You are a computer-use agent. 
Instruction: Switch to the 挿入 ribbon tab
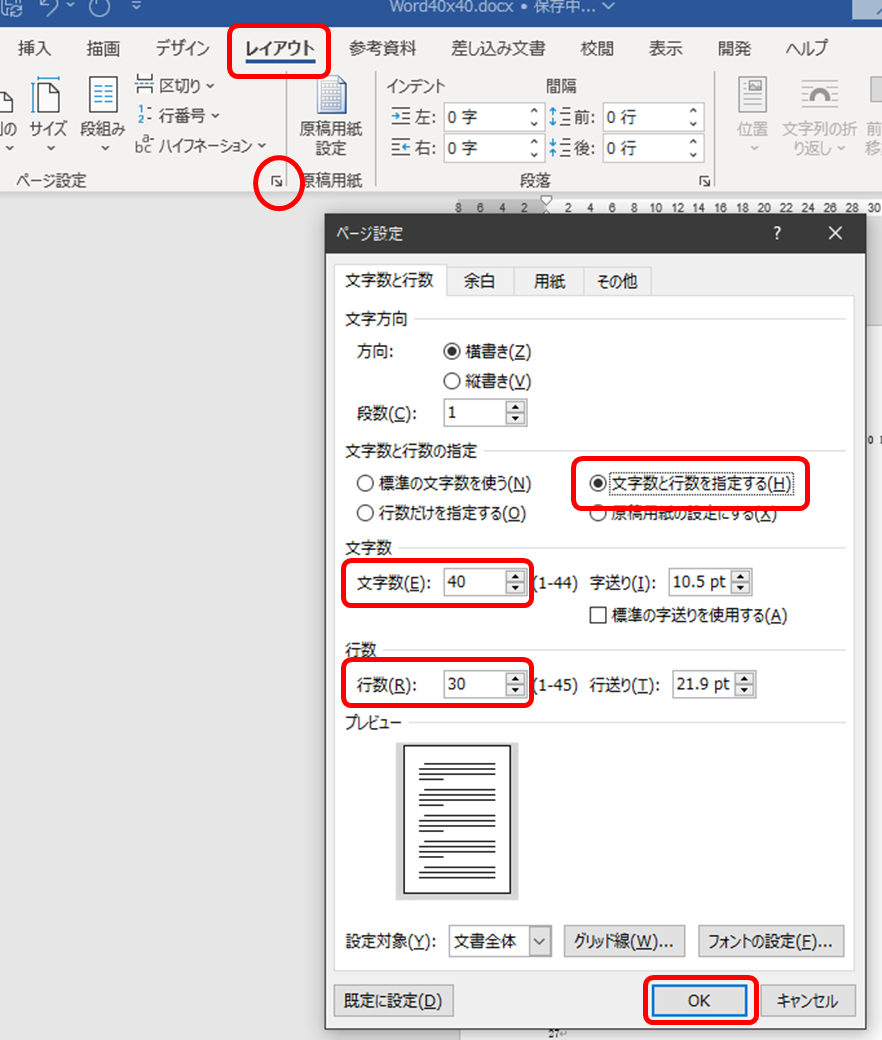tap(34, 48)
